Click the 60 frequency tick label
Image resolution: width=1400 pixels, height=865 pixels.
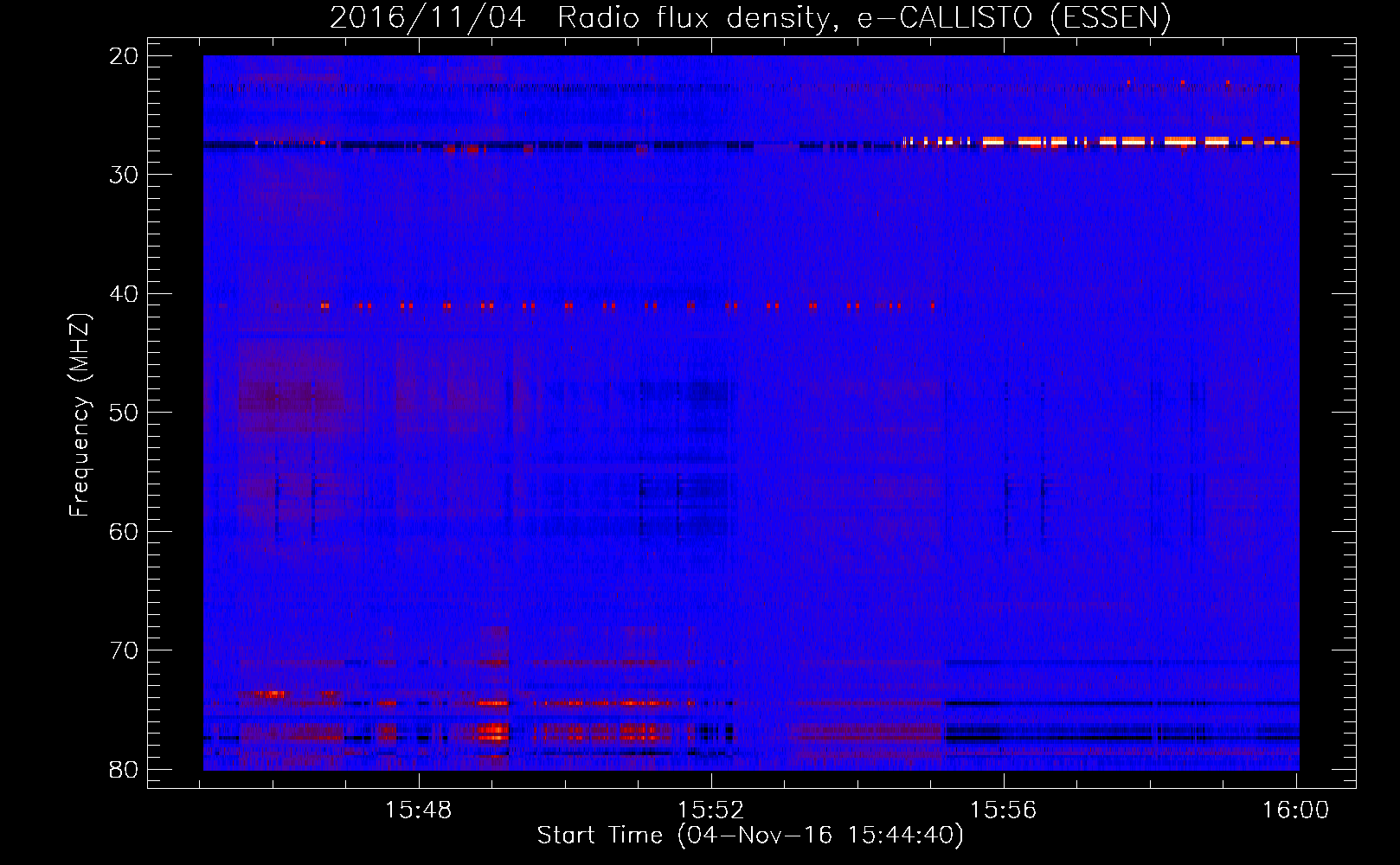pos(125,532)
